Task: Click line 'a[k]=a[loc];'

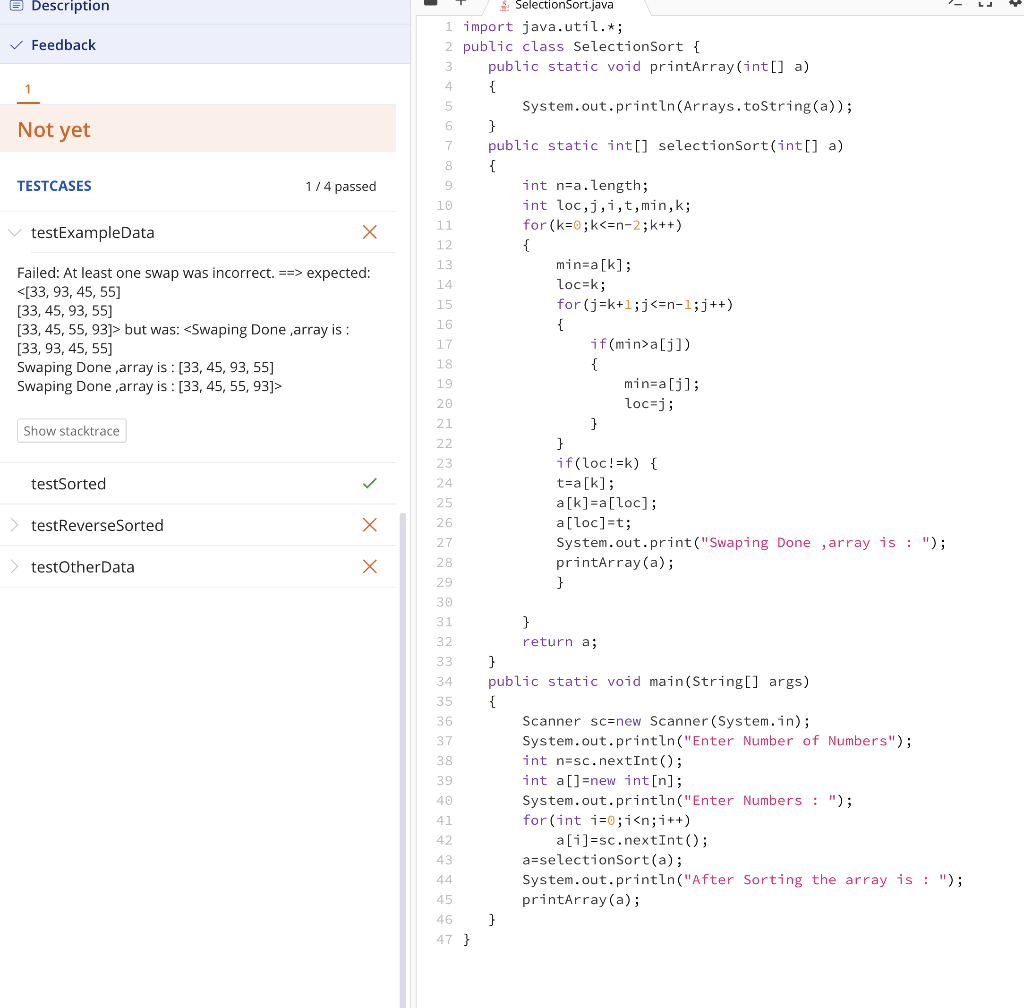Action: pos(606,503)
